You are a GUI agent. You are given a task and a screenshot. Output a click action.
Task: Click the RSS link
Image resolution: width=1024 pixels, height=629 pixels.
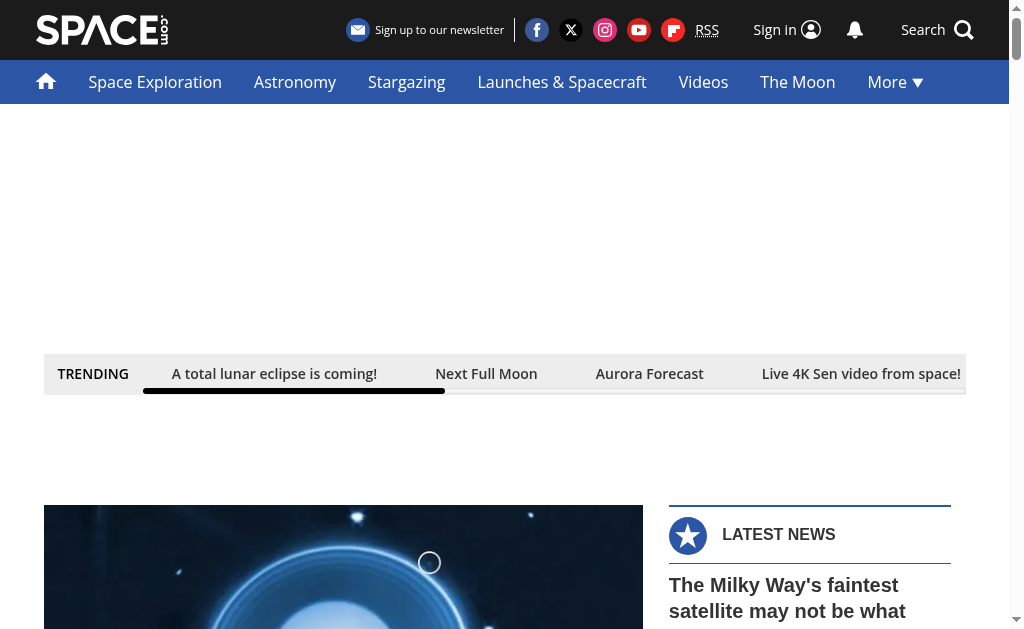point(707,30)
